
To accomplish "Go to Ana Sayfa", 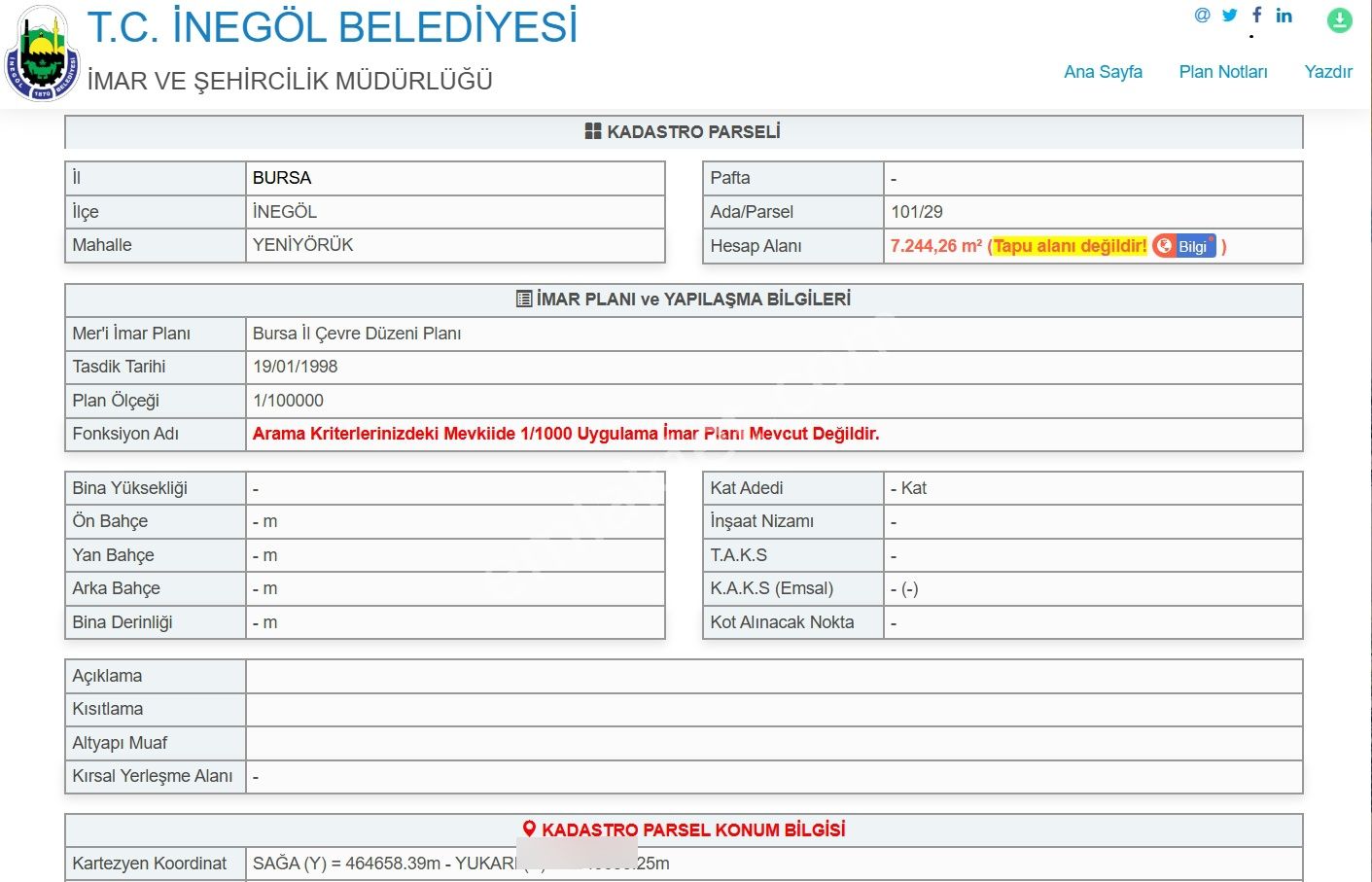I will point(1103,72).
